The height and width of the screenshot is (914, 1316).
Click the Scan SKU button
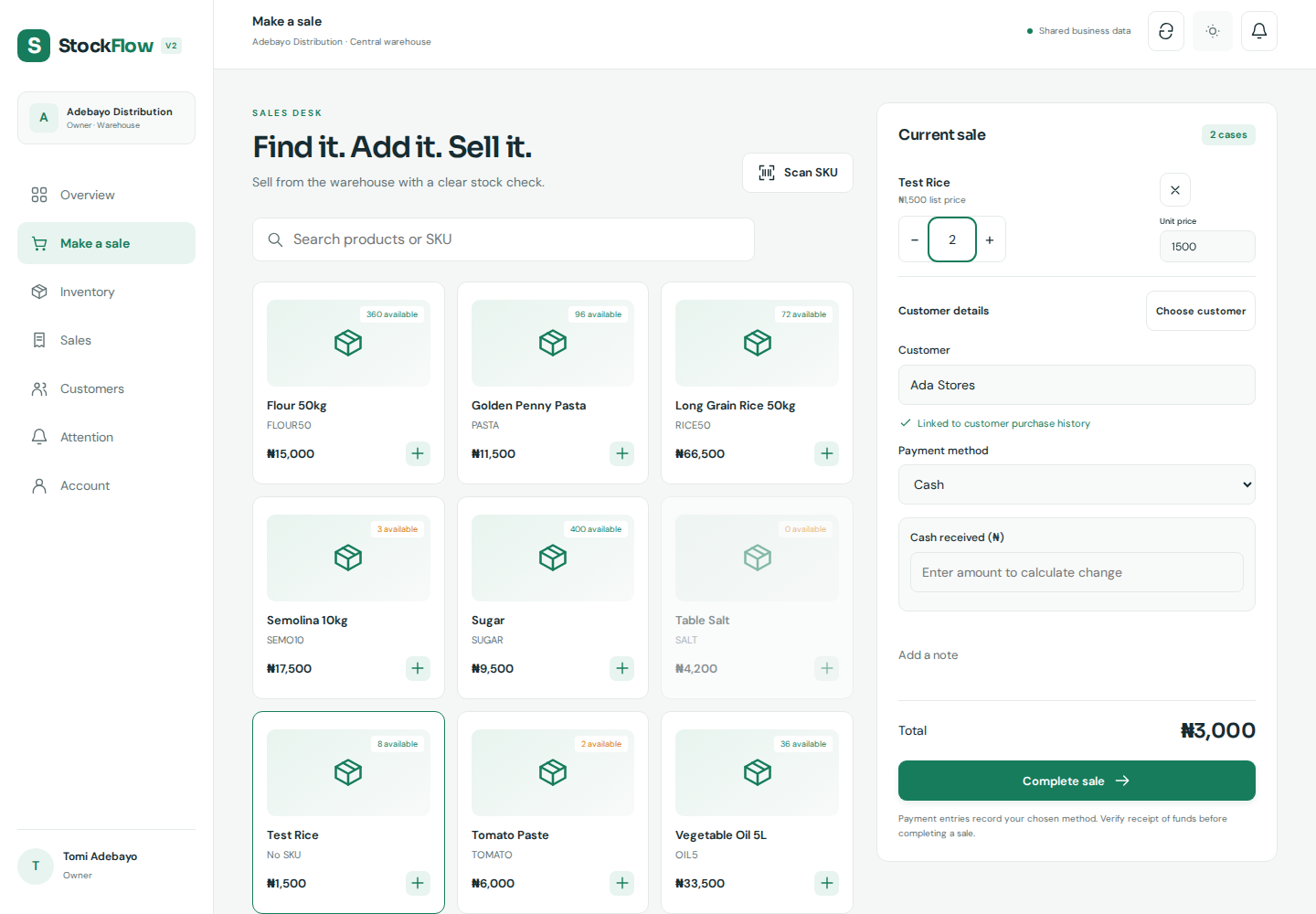pos(798,173)
